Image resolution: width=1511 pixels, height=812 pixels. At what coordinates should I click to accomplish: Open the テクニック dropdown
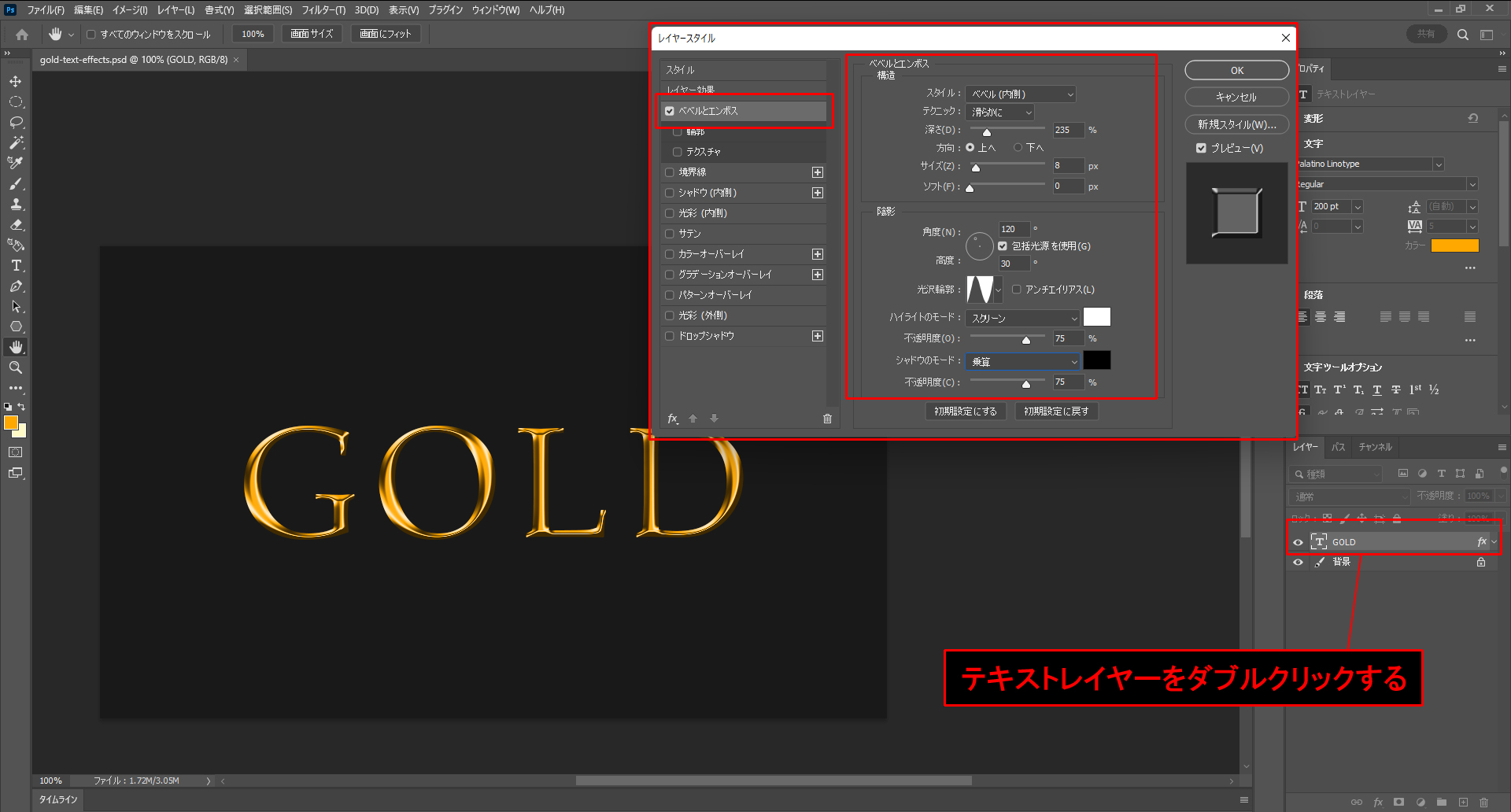(1000, 113)
